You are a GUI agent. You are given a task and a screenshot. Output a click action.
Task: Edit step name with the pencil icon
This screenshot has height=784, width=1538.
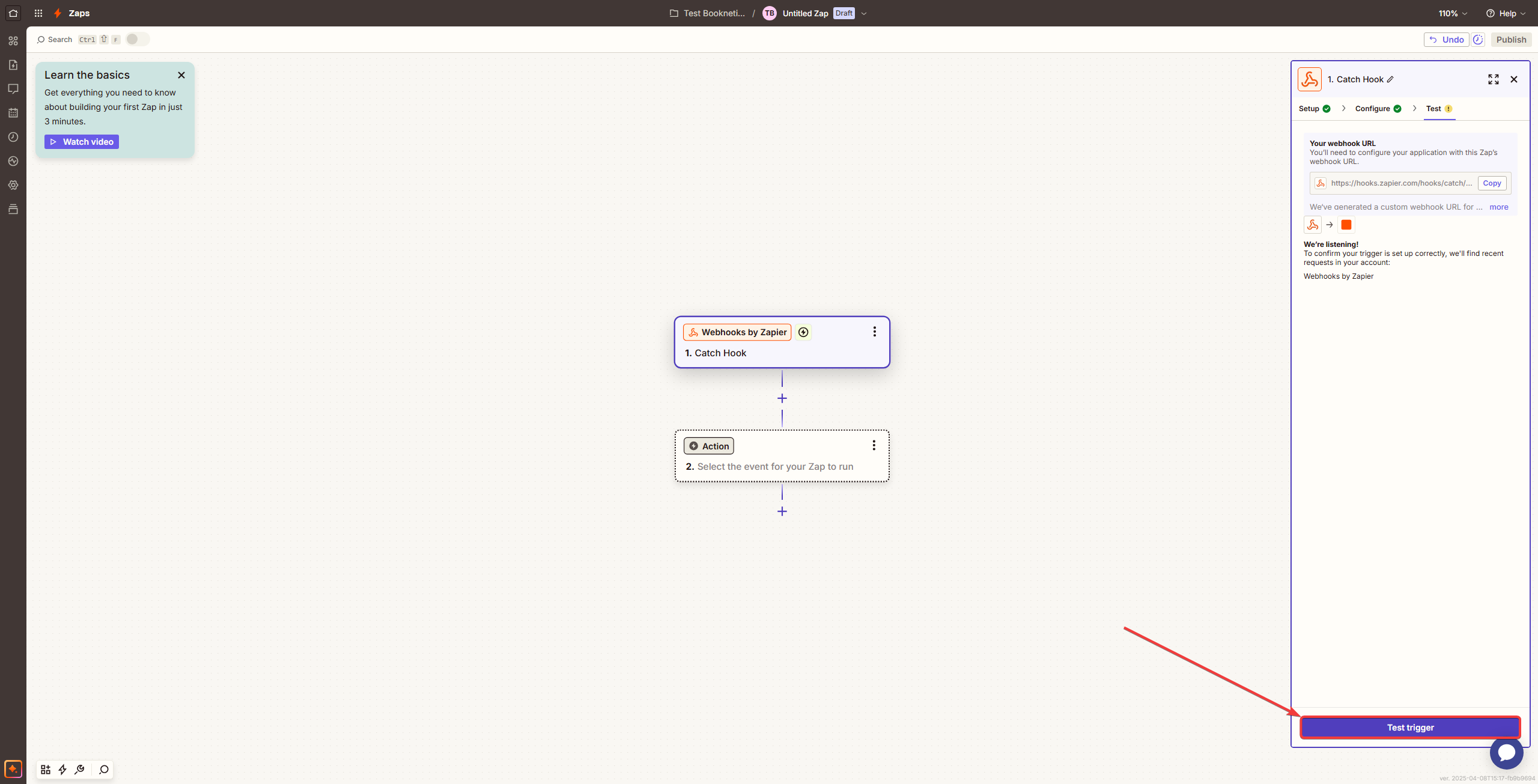coord(1390,79)
